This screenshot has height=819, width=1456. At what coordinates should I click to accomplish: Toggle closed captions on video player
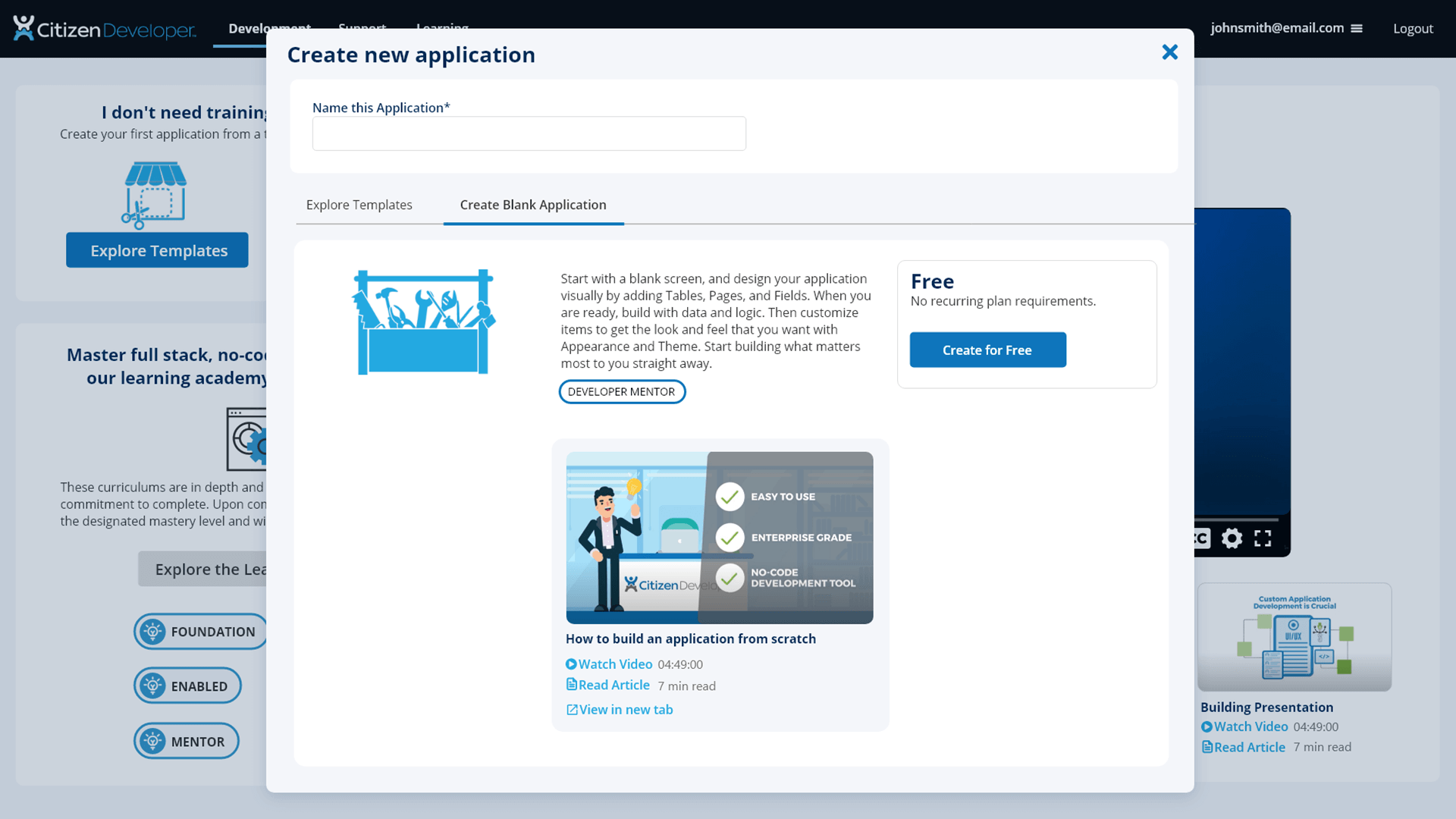pos(1202,538)
